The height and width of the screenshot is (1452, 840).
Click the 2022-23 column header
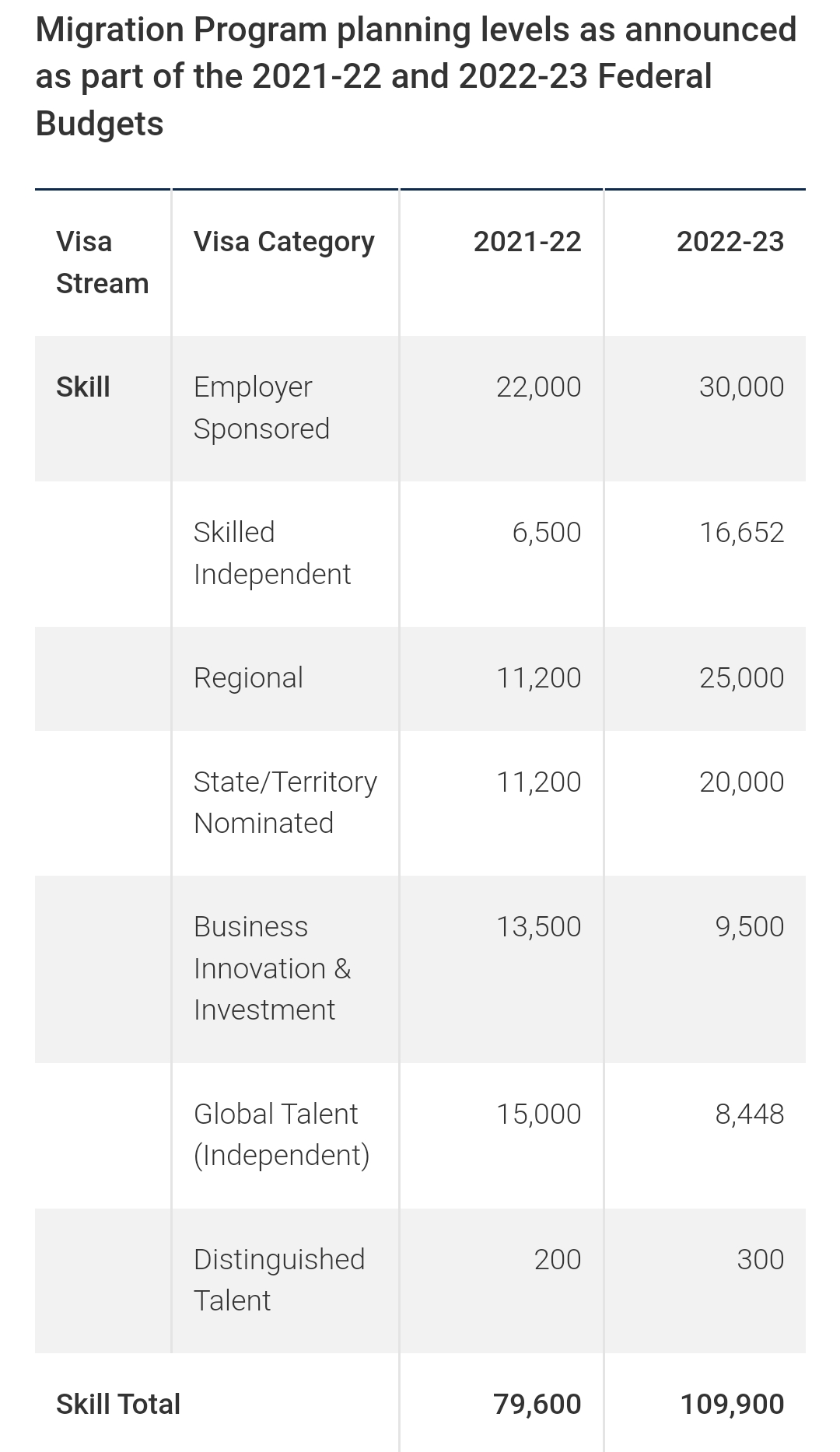[x=730, y=242]
